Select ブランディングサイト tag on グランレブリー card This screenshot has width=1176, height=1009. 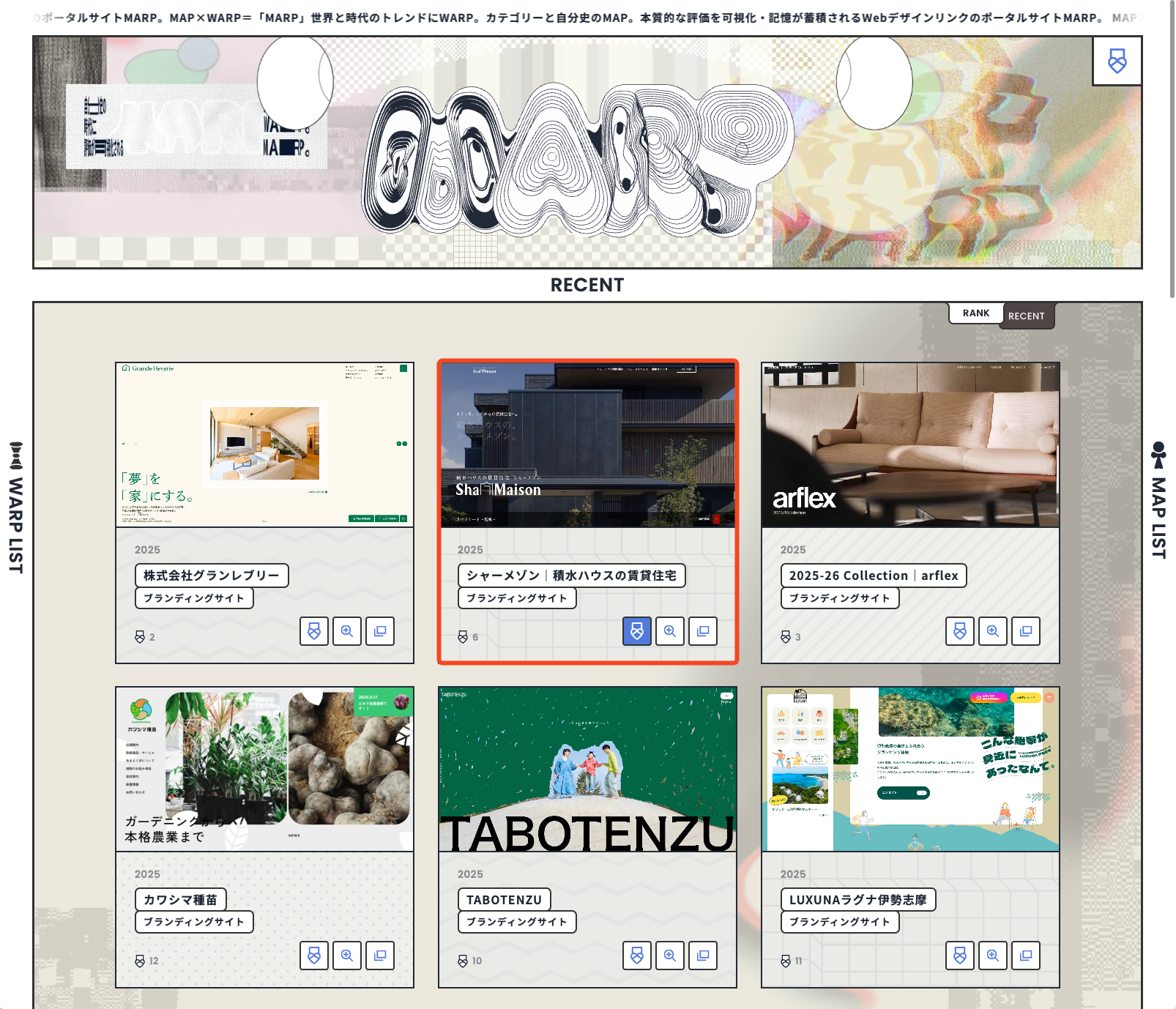point(194,598)
